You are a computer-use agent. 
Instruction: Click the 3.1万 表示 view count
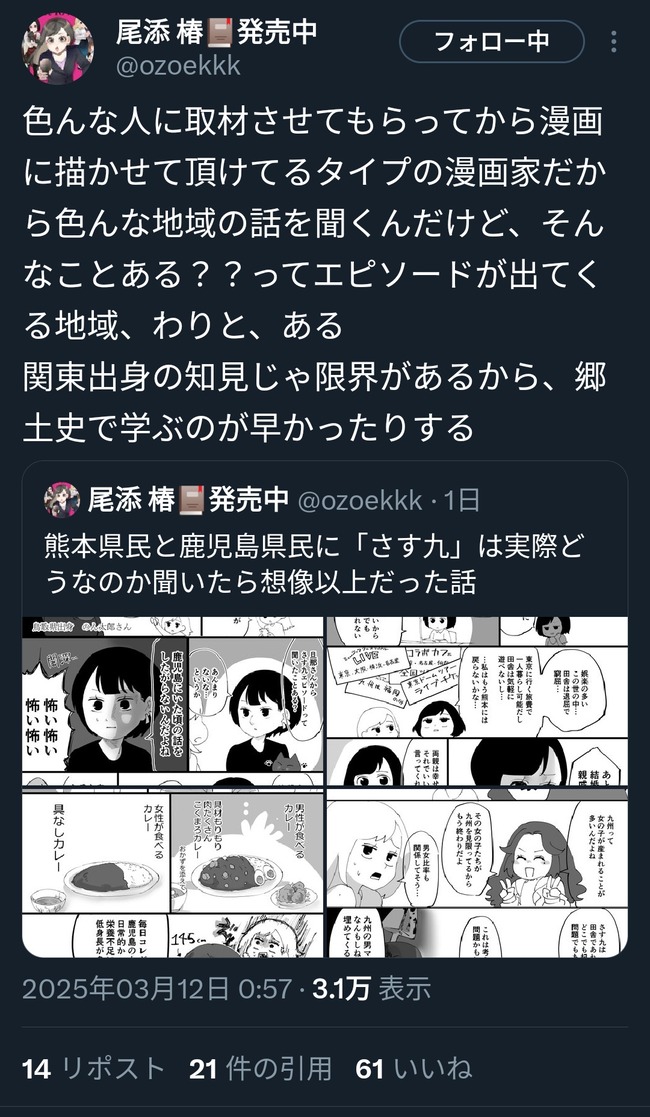372,988
